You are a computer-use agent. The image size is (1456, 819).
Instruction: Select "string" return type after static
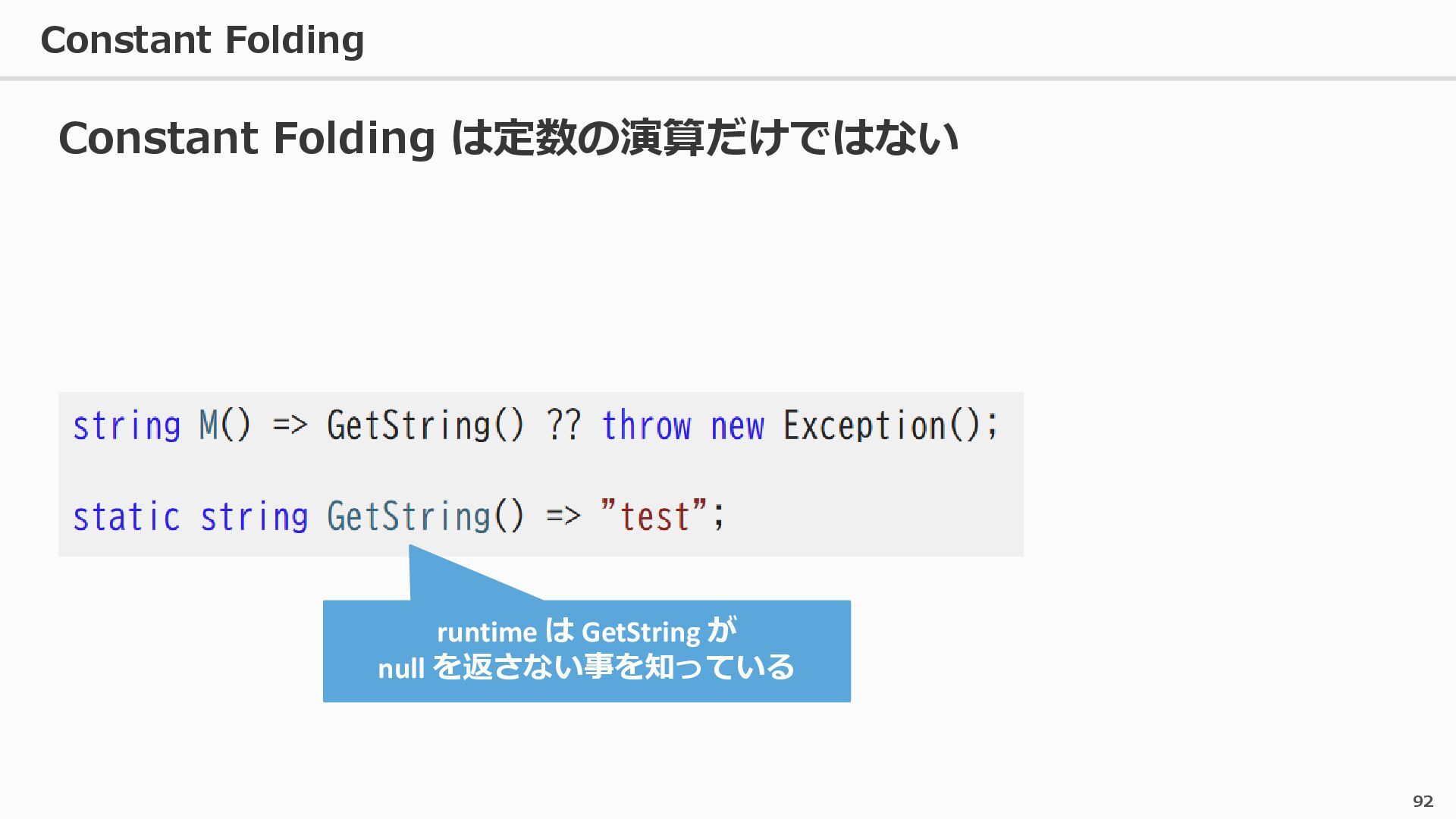point(254,517)
